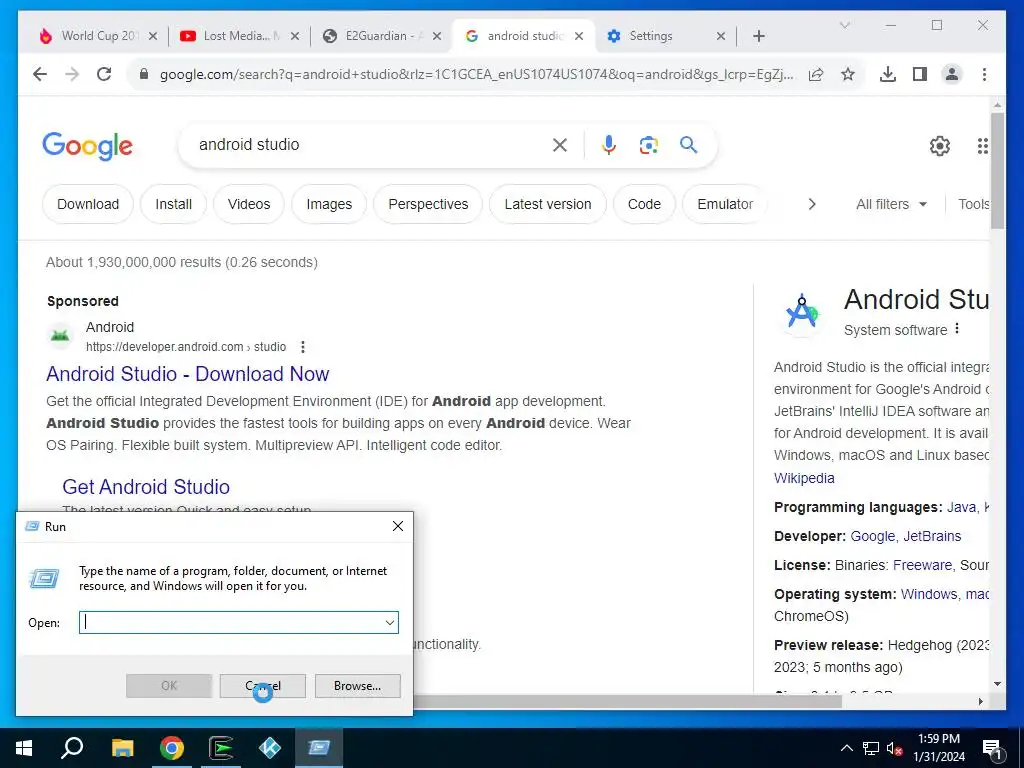Open the Windows operating system link
The width and height of the screenshot is (1024, 768).
[929, 594]
